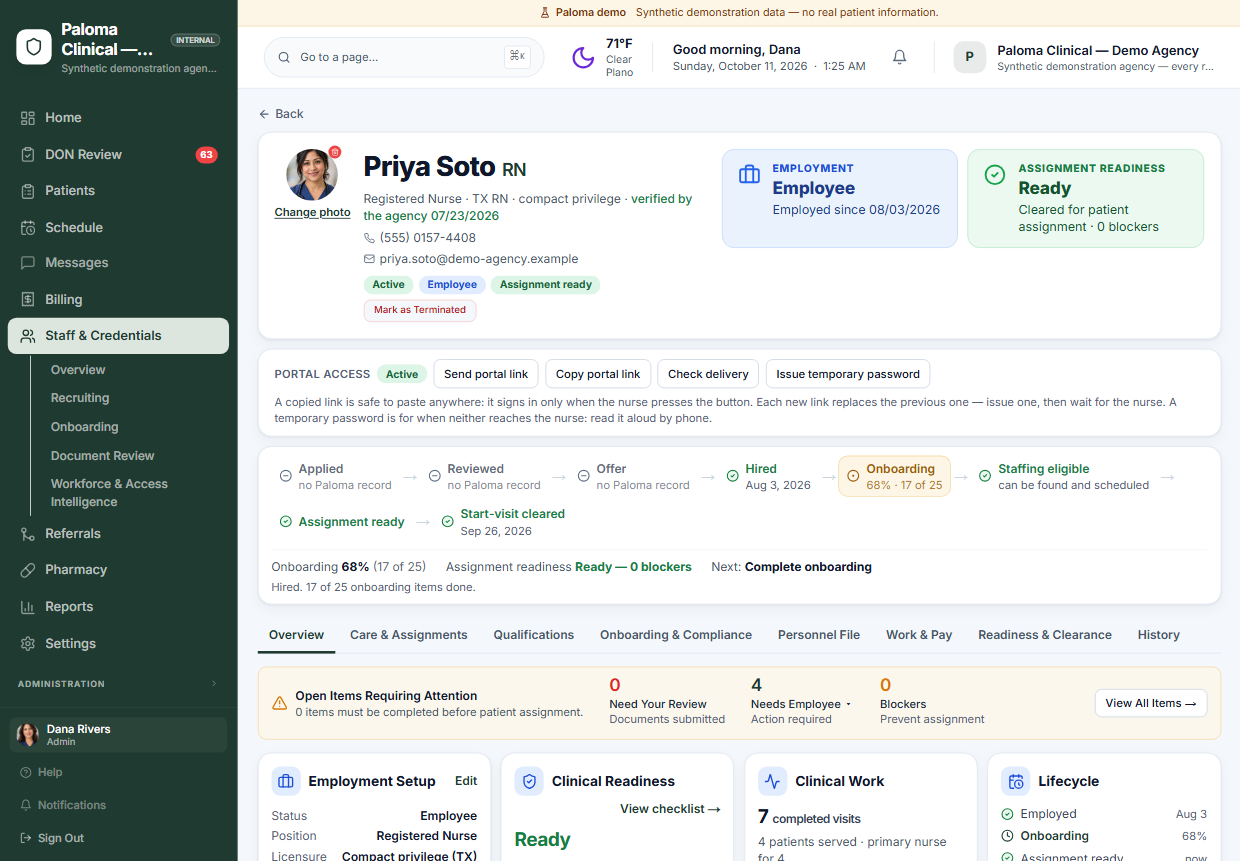Click the Employment Setup briefcase icon

[x=286, y=781]
